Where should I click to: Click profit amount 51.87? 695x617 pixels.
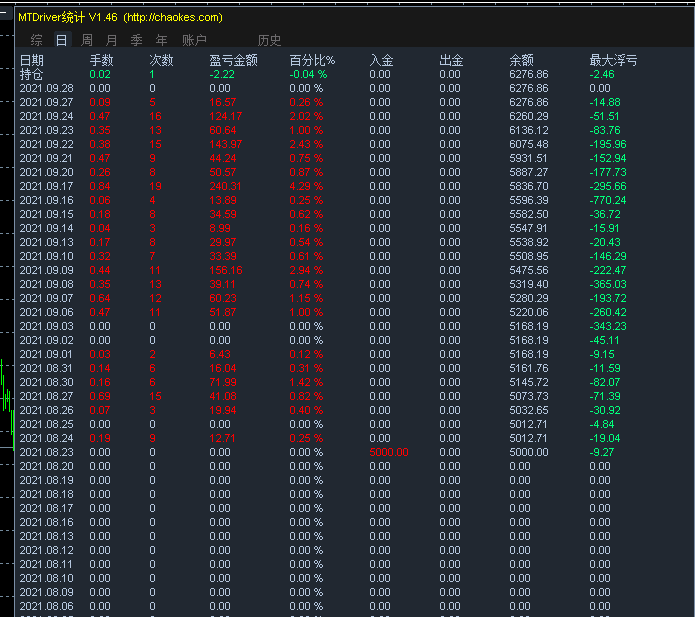click(x=223, y=312)
